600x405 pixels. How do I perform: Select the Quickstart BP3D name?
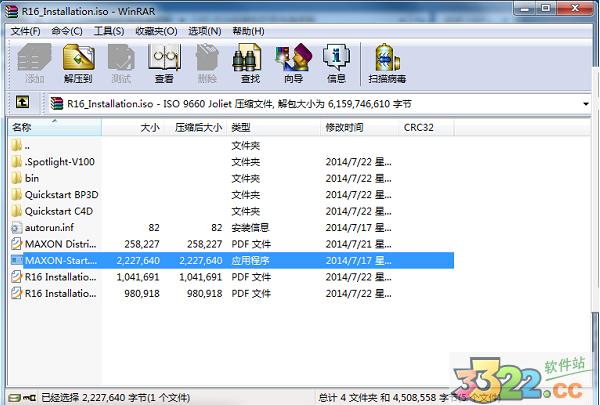click(x=61, y=194)
